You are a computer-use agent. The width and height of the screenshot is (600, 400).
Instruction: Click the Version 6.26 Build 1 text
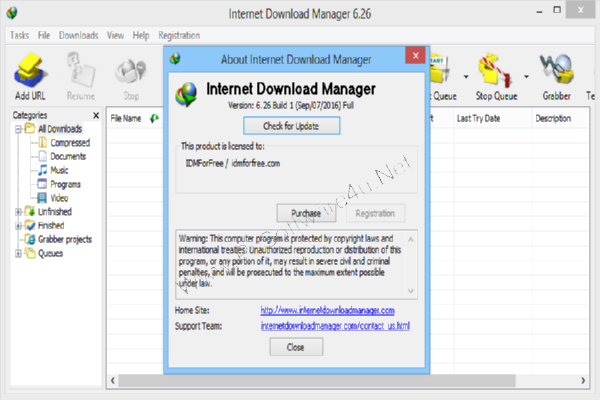click(291, 105)
